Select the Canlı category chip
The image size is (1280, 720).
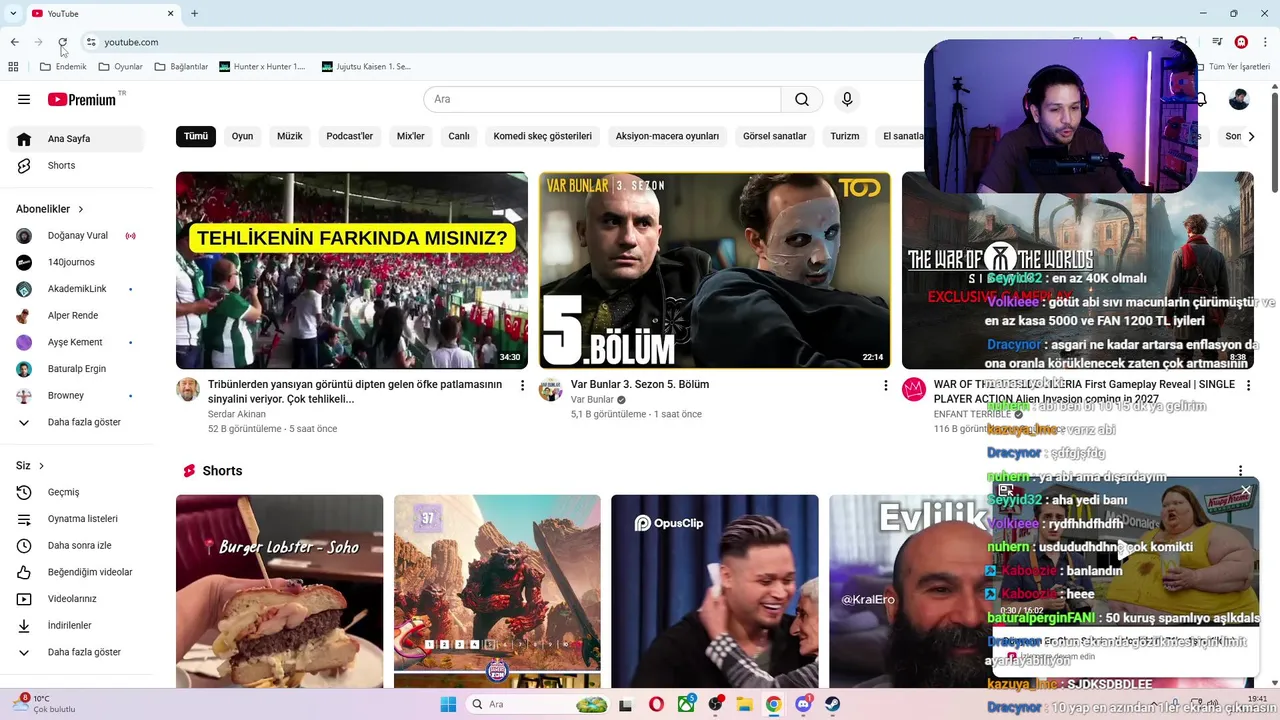pos(459,136)
